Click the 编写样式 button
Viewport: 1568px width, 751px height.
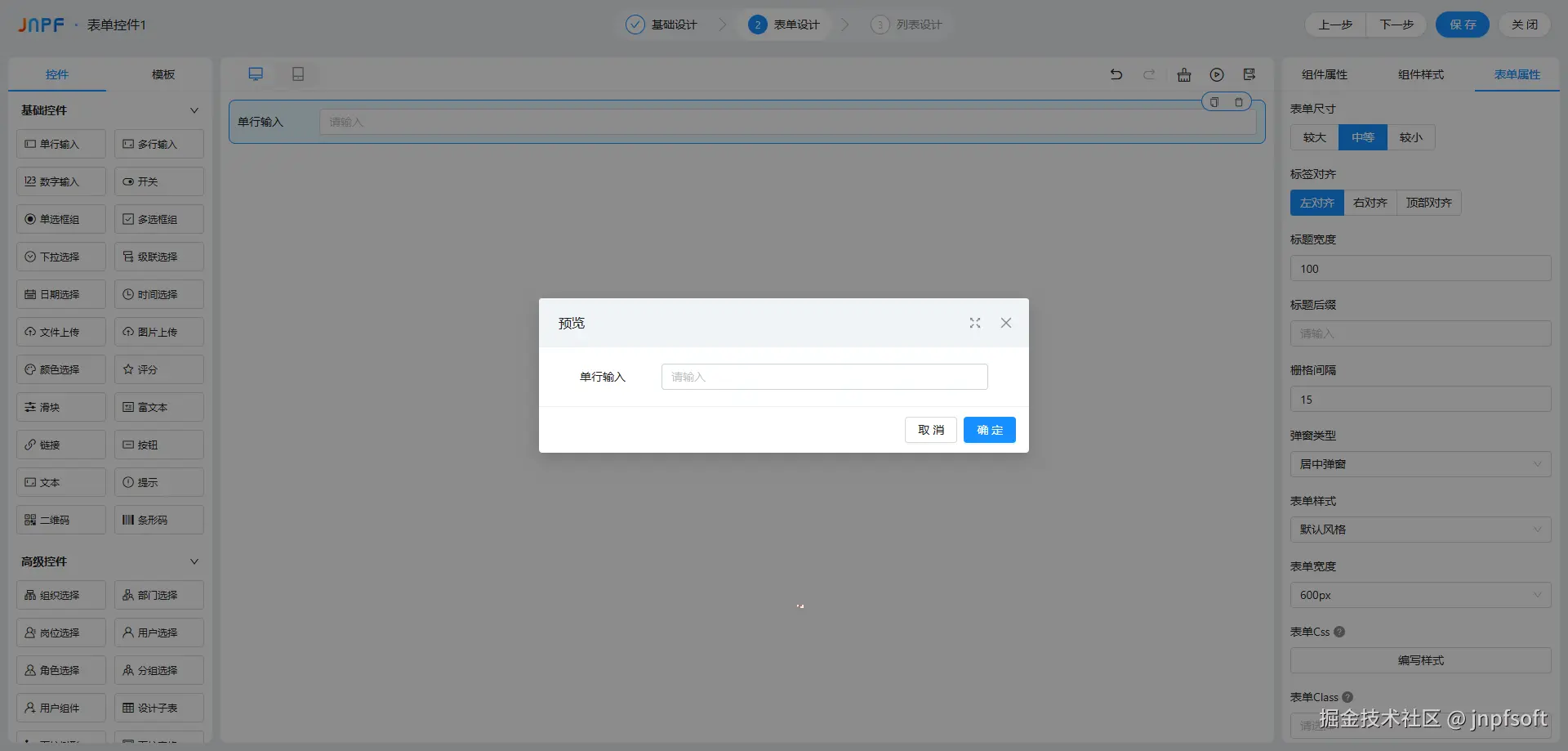coord(1420,660)
